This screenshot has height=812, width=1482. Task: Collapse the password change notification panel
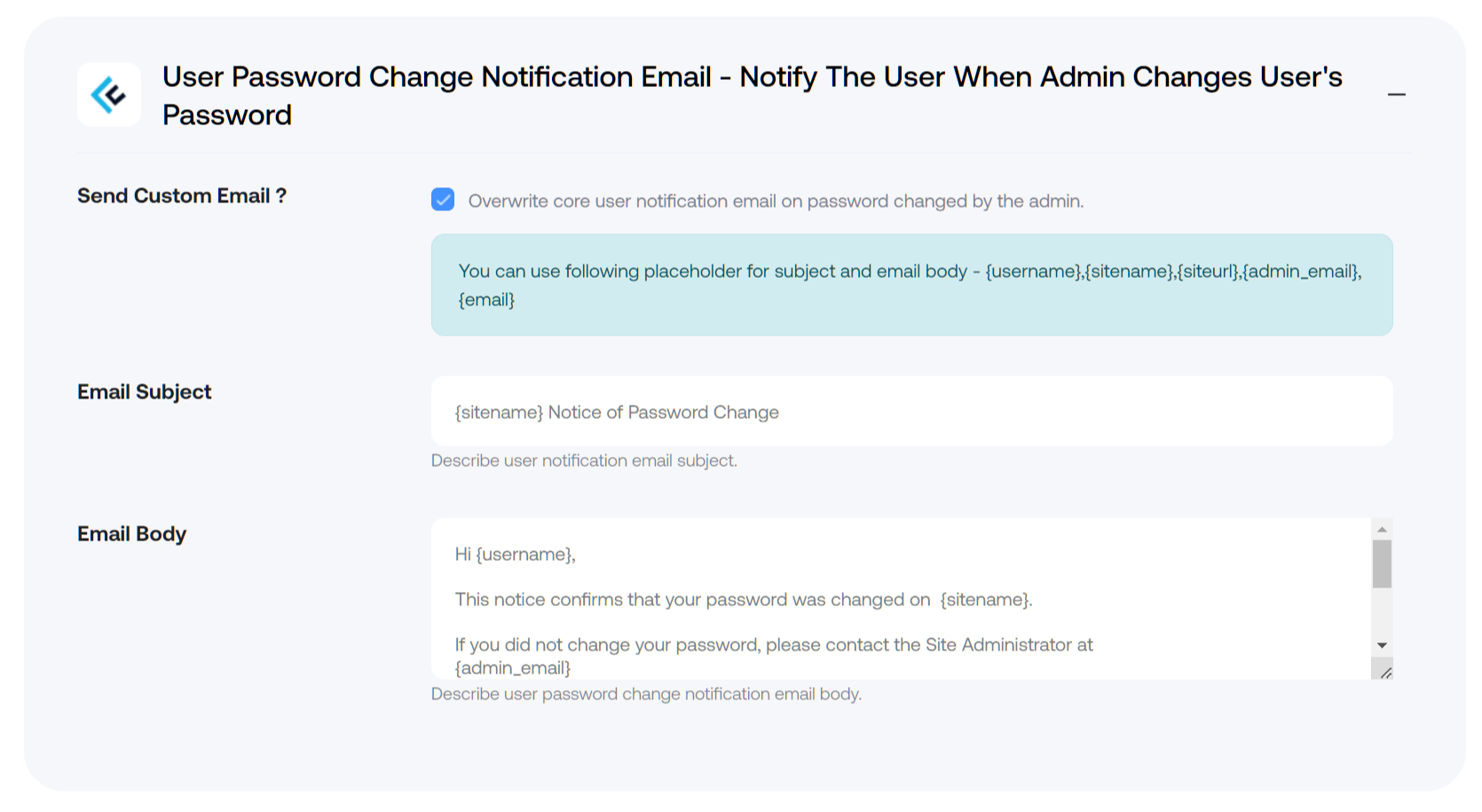pos(1396,94)
